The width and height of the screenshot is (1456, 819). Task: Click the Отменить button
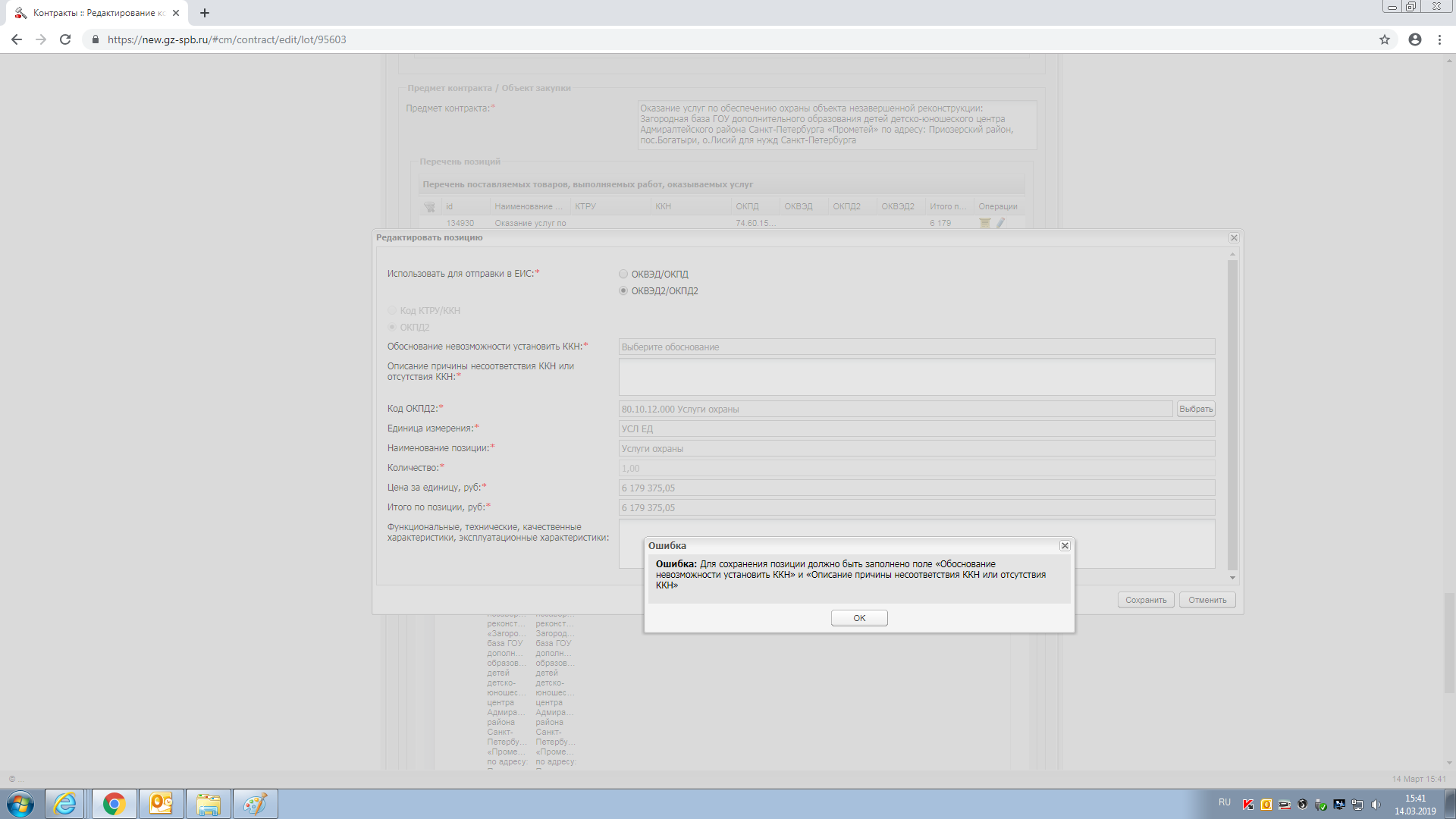1207,600
